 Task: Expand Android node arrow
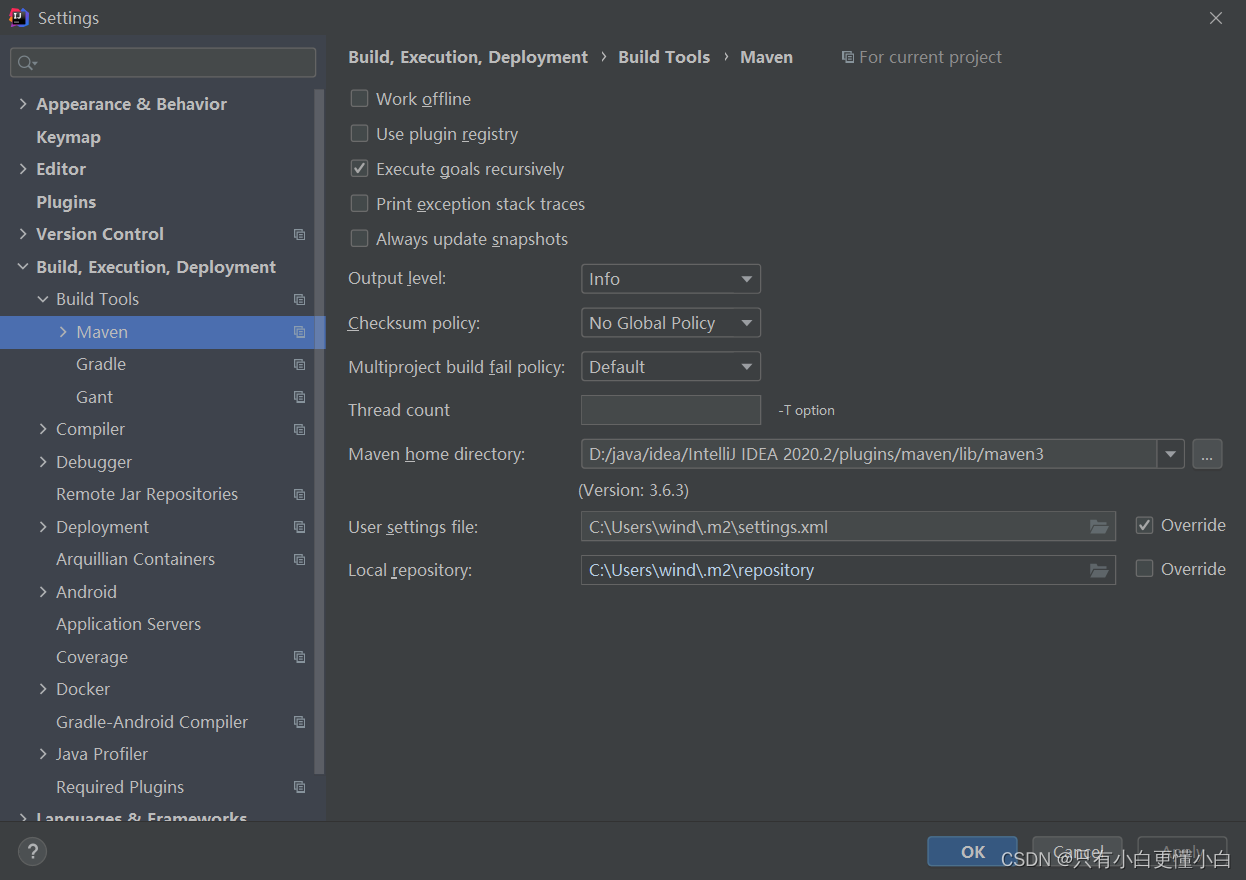tap(43, 592)
